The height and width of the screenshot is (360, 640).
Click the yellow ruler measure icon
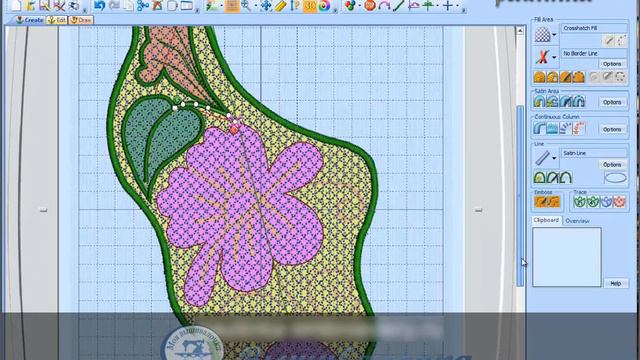click(x=280, y=5)
